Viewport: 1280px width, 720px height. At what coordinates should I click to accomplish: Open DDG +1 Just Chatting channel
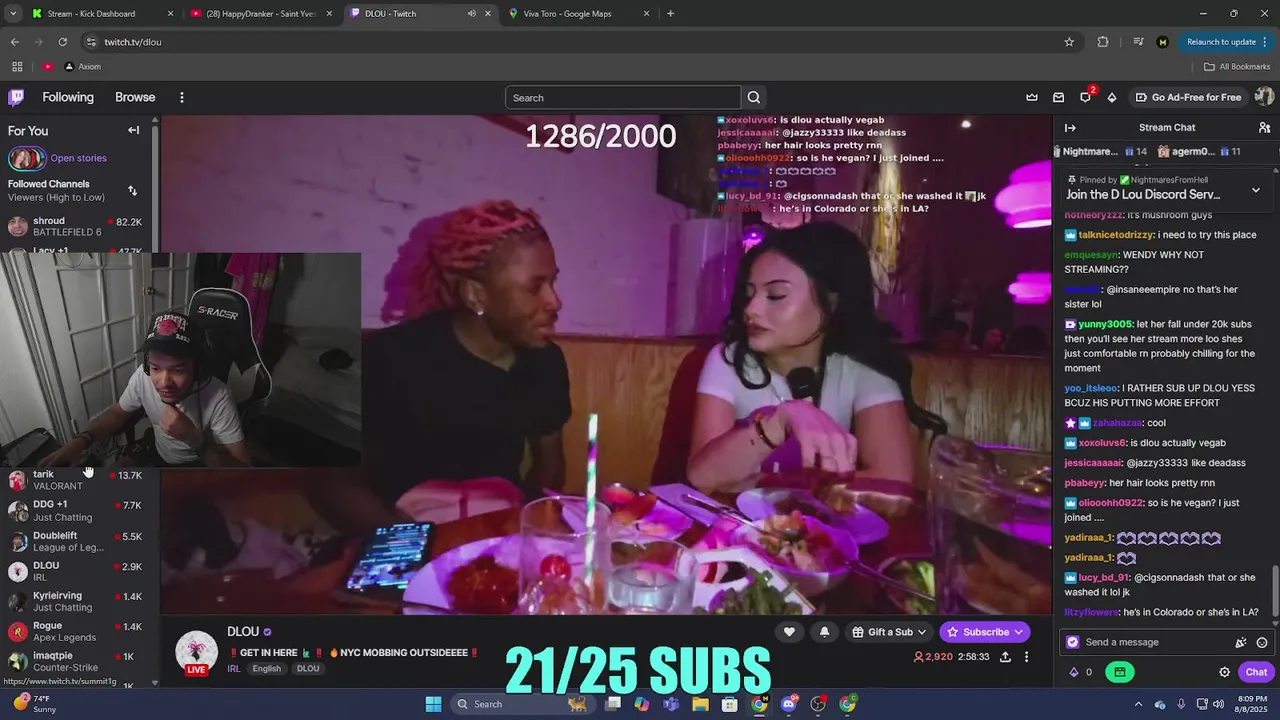coord(76,511)
